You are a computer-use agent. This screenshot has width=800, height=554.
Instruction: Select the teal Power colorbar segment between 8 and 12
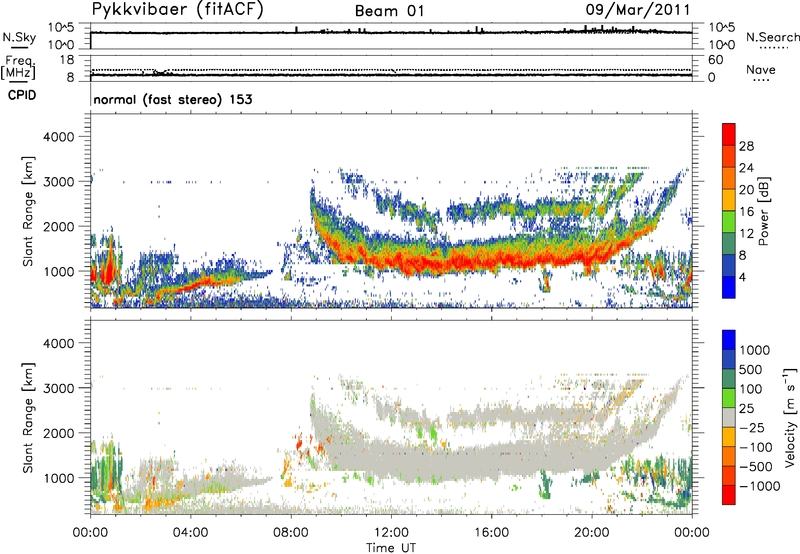coord(729,244)
